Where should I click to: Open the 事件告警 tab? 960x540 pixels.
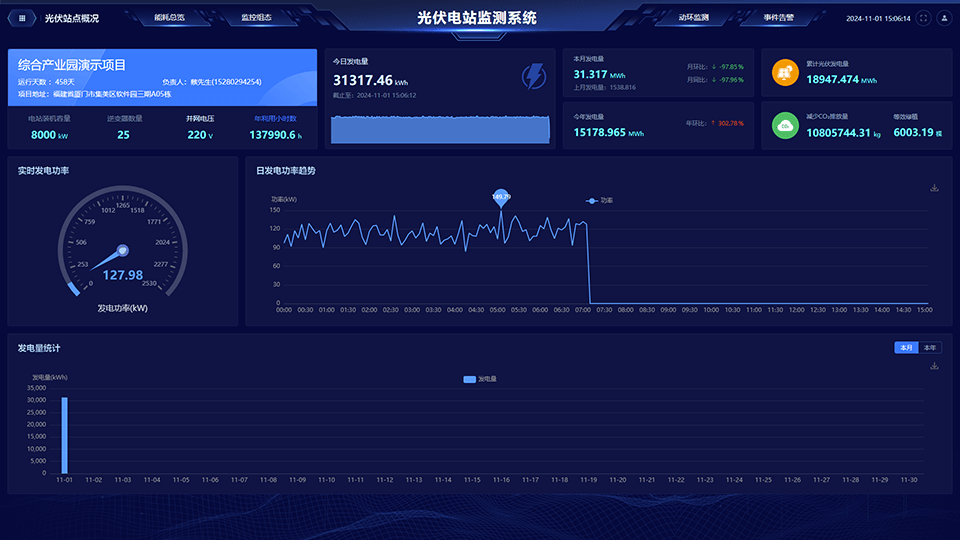click(778, 18)
